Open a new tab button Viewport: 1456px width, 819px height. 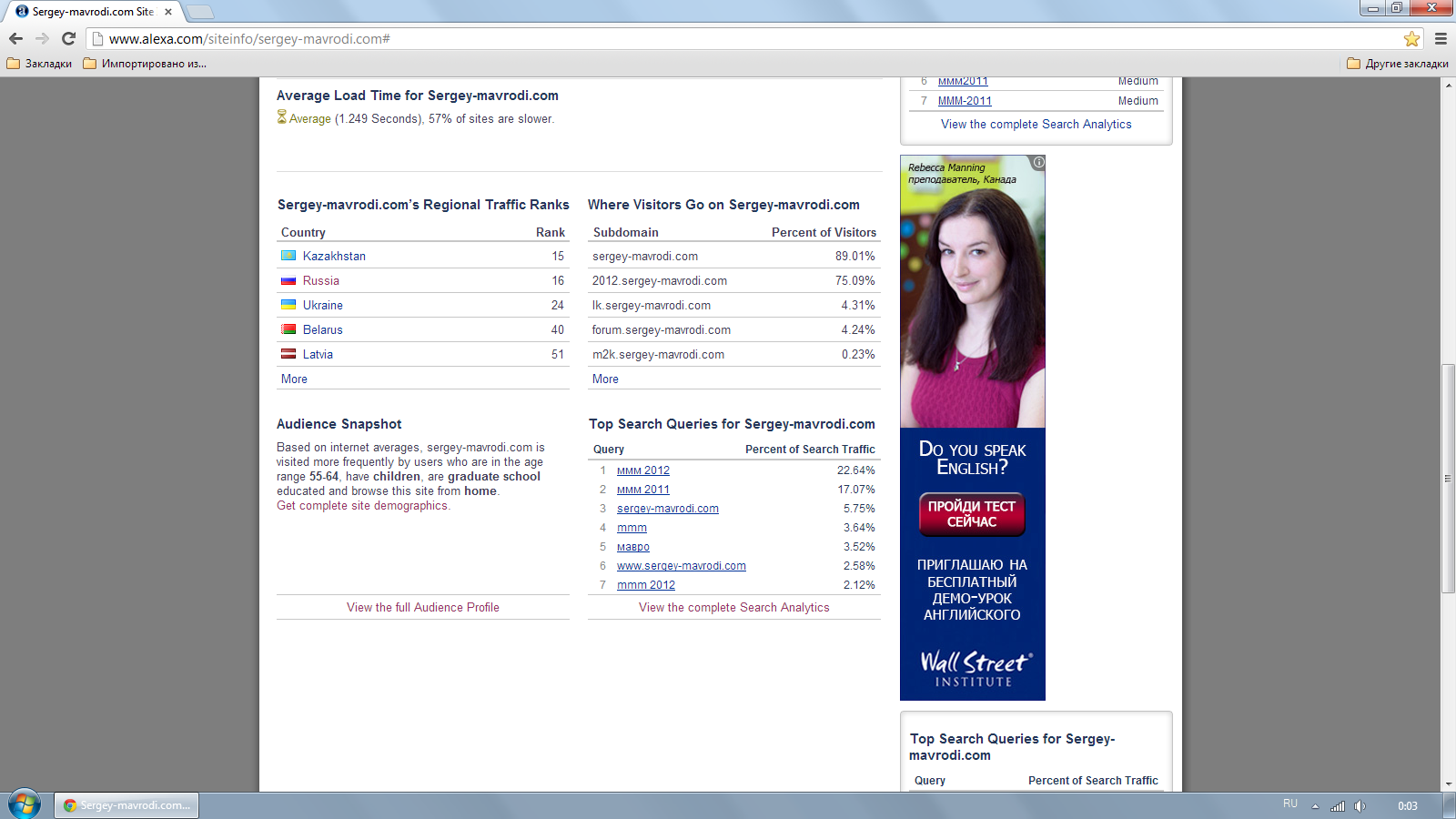tap(199, 12)
